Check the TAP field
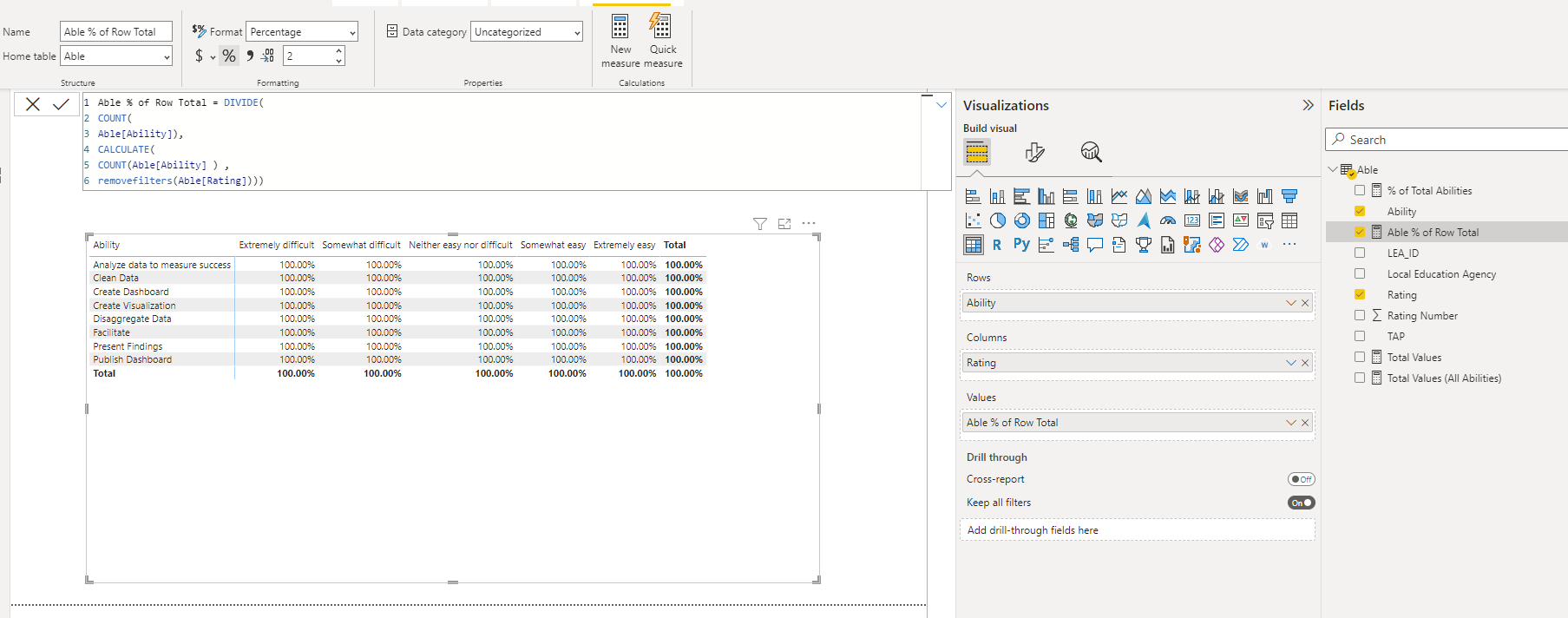This screenshot has width=1568, height=618. (1360, 336)
